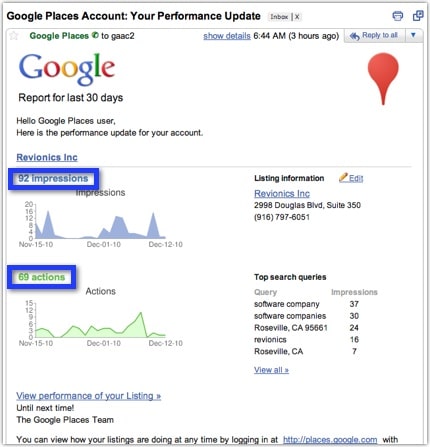This screenshot has height=447, width=430.
Task: Click the red map pin icon
Action: point(383,78)
